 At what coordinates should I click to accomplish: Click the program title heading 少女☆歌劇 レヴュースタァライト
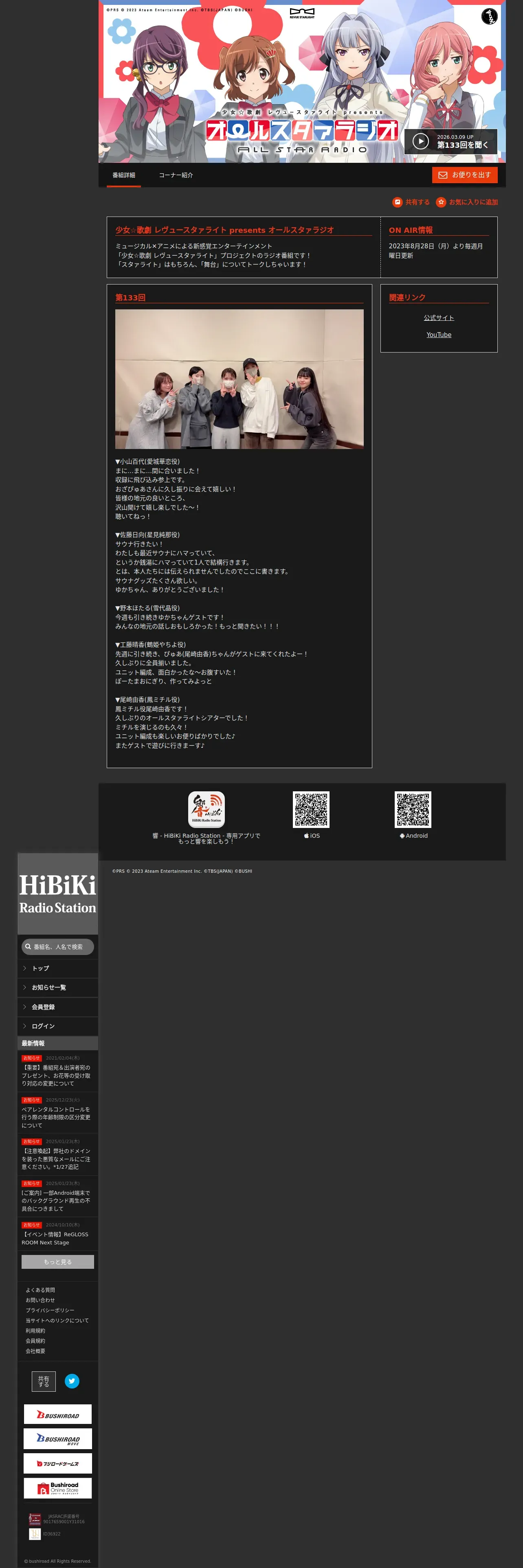pos(225,230)
